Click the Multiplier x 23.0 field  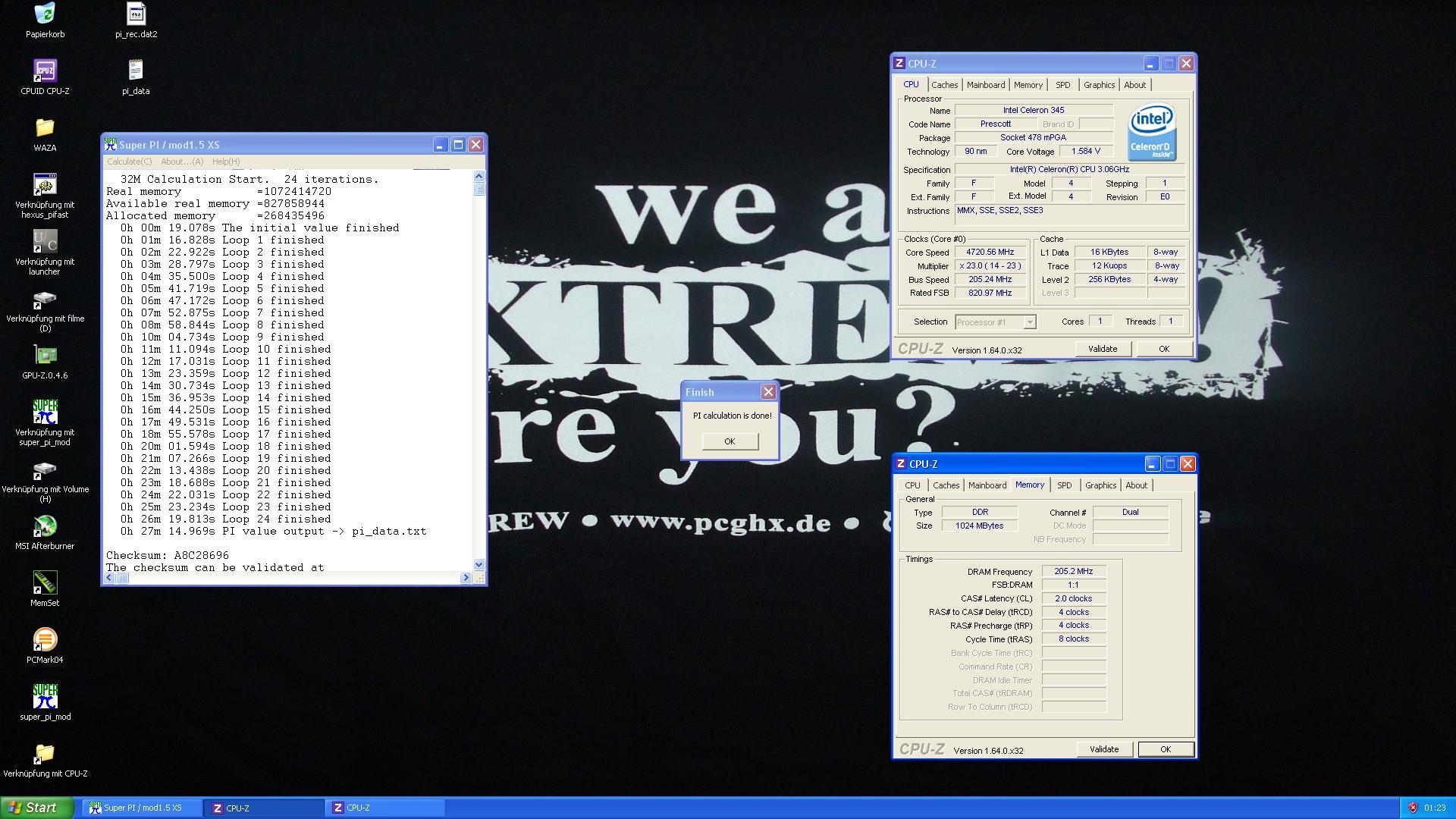990,266
